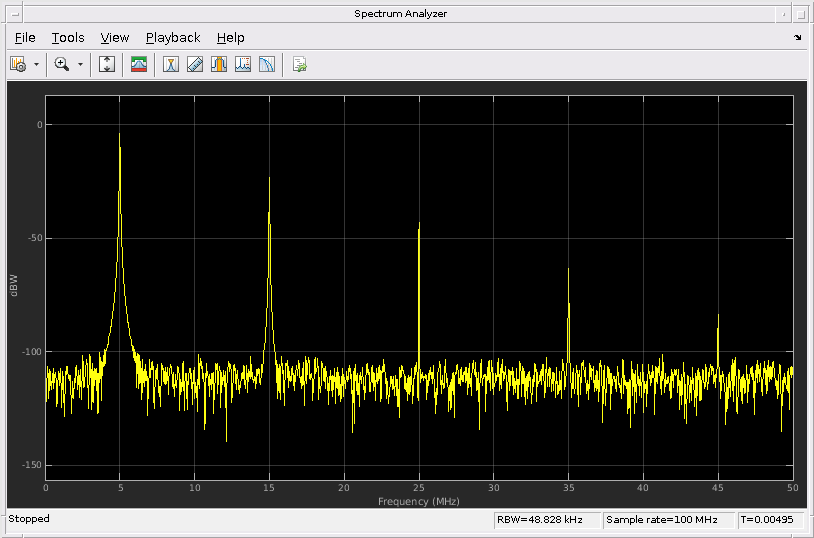Open the View menu
The width and height of the screenshot is (814, 538).
point(115,37)
